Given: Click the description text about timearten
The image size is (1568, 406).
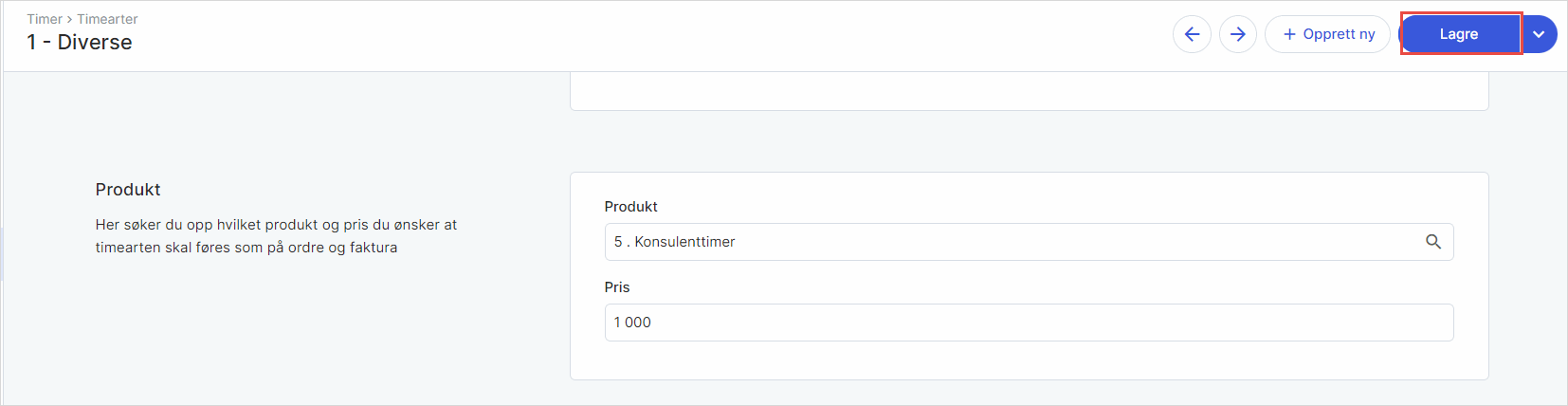Looking at the screenshot, I should [276, 236].
